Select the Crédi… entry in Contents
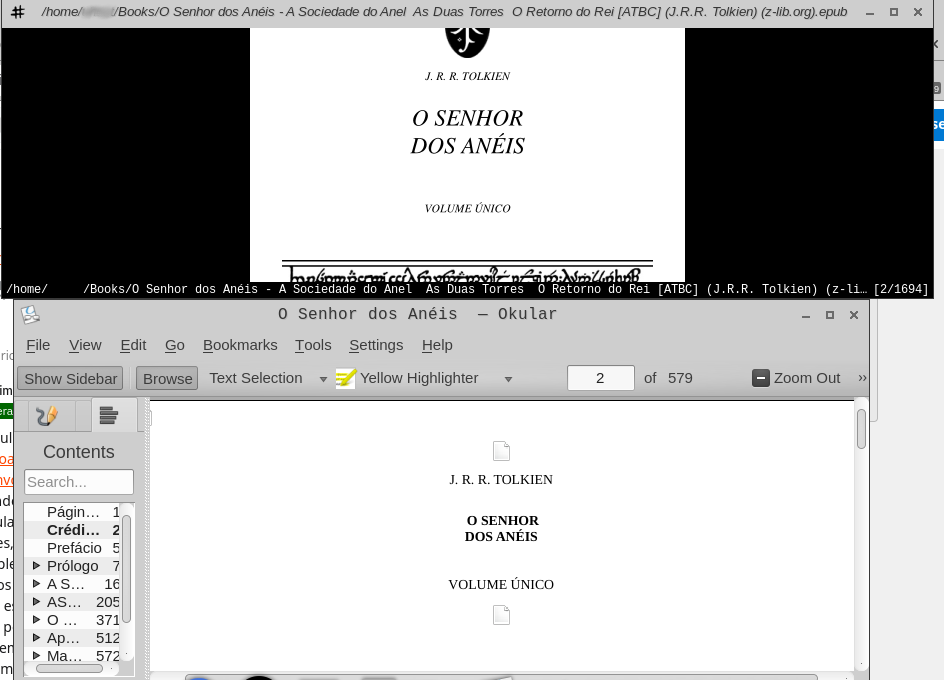The height and width of the screenshot is (680, 944). coord(73,530)
